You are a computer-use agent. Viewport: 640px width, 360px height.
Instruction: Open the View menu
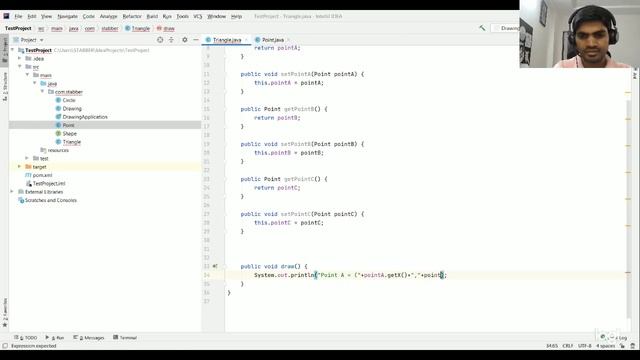click(47, 16)
